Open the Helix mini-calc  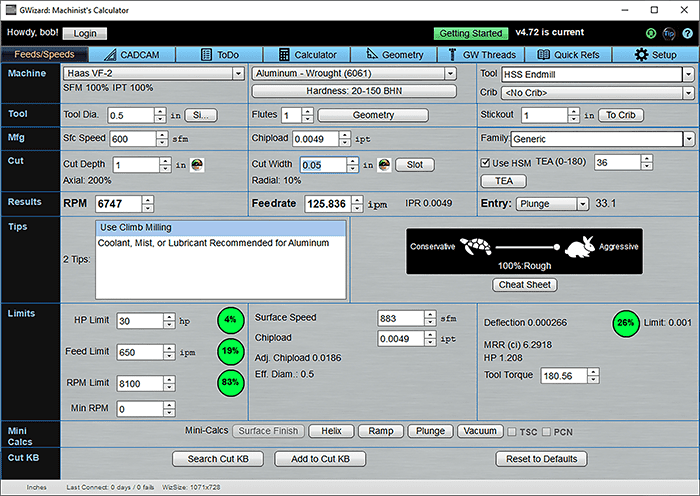pos(331,431)
